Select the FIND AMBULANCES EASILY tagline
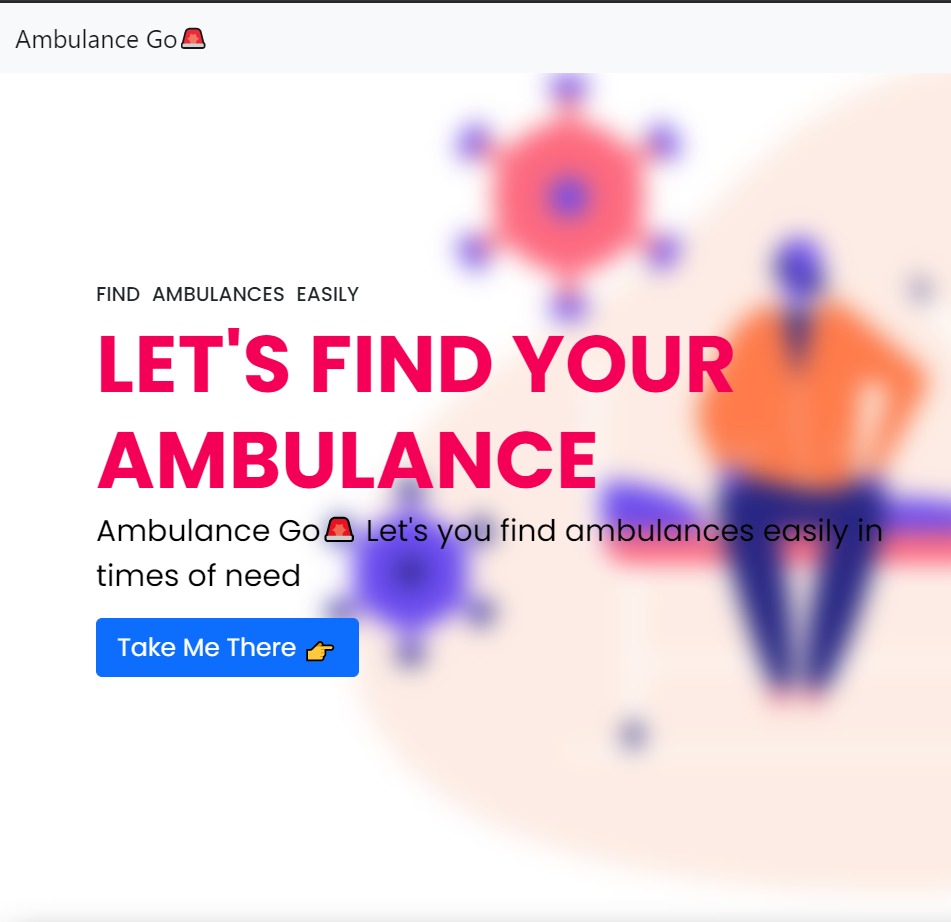951x922 pixels. point(227,295)
